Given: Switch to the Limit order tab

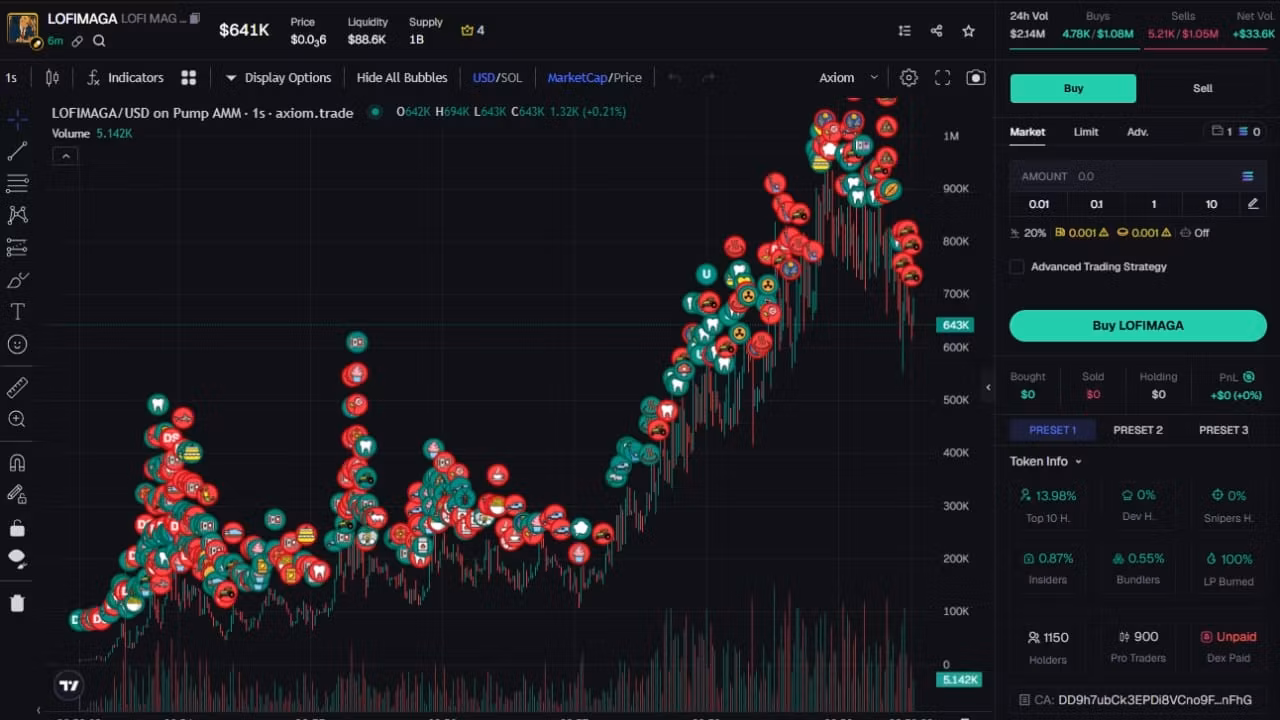Looking at the screenshot, I should point(1086,132).
